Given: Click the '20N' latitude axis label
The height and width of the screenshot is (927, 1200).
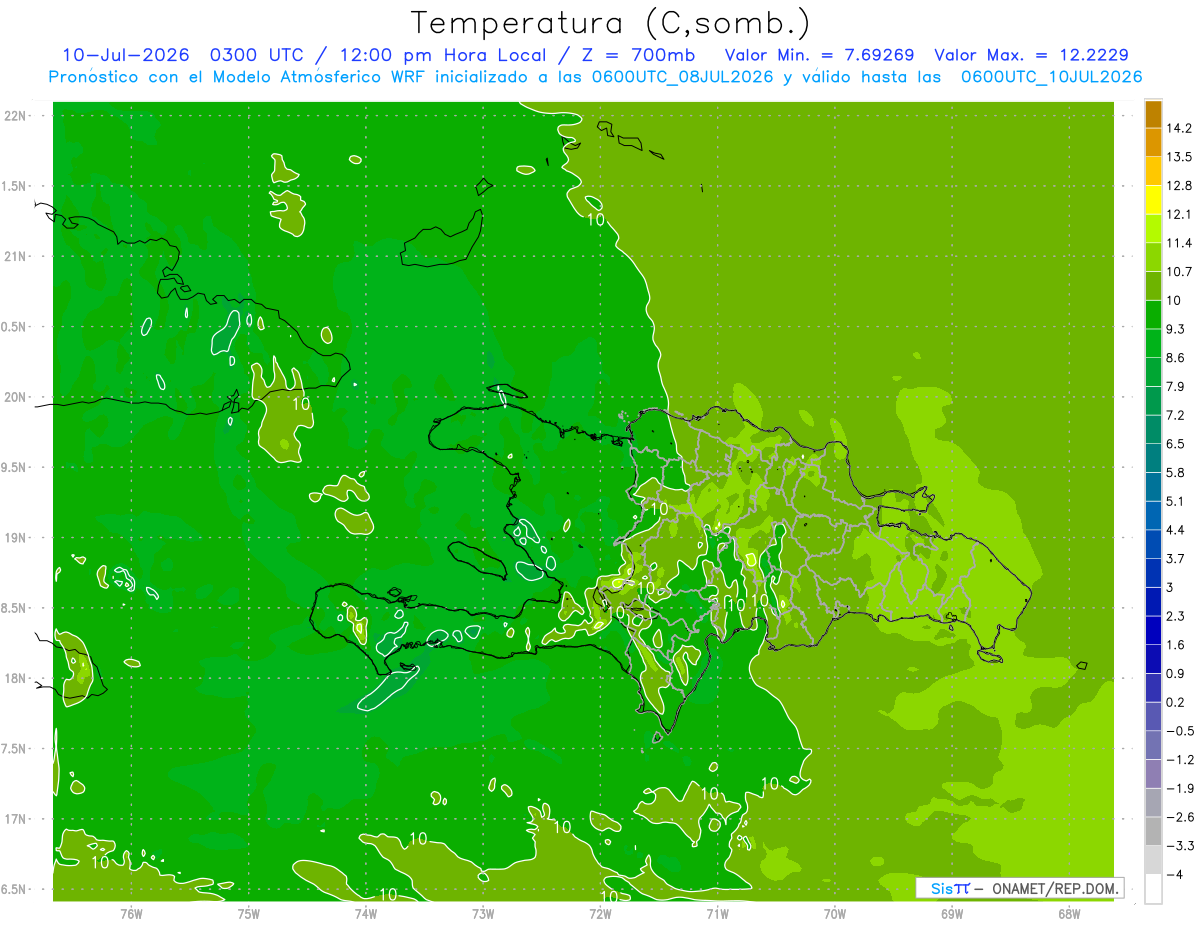Looking at the screenshot, I should (16, 397).
